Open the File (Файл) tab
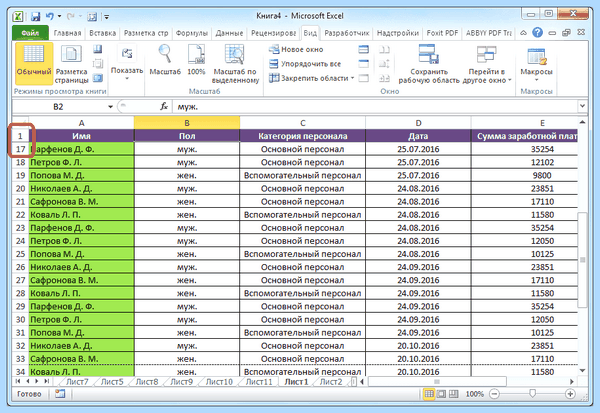Image resolution: width=600 pixels, height=413 pixels. click(x=30, y=33)
